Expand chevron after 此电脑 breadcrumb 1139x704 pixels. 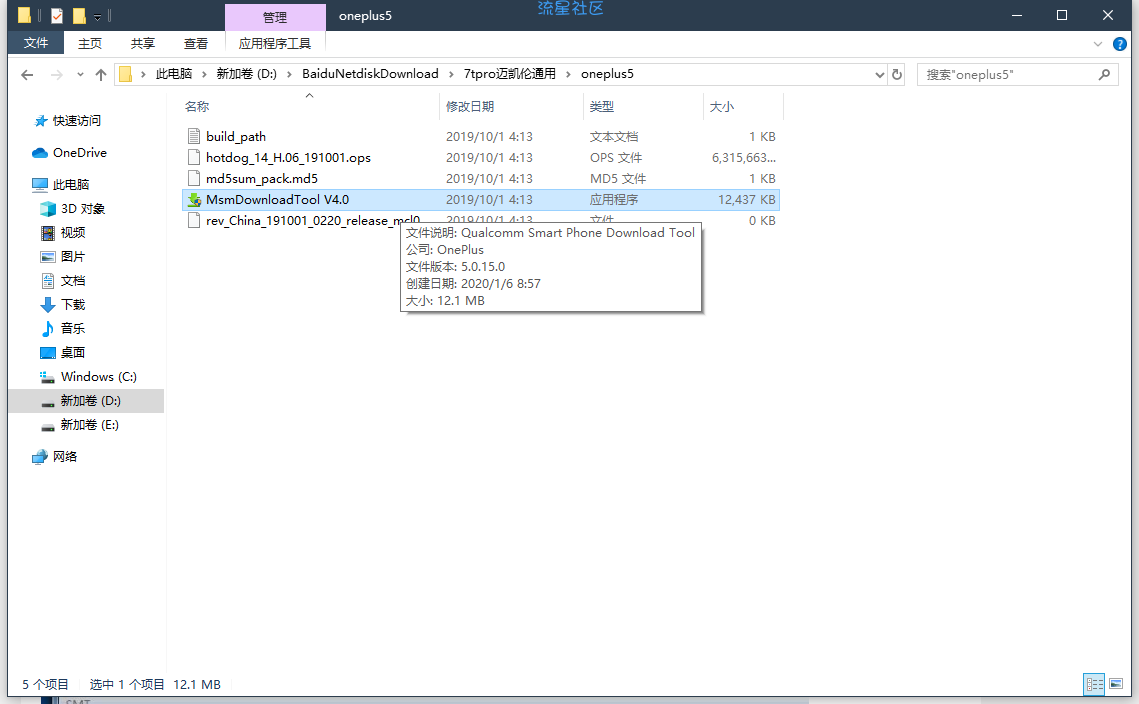[205, 74]
